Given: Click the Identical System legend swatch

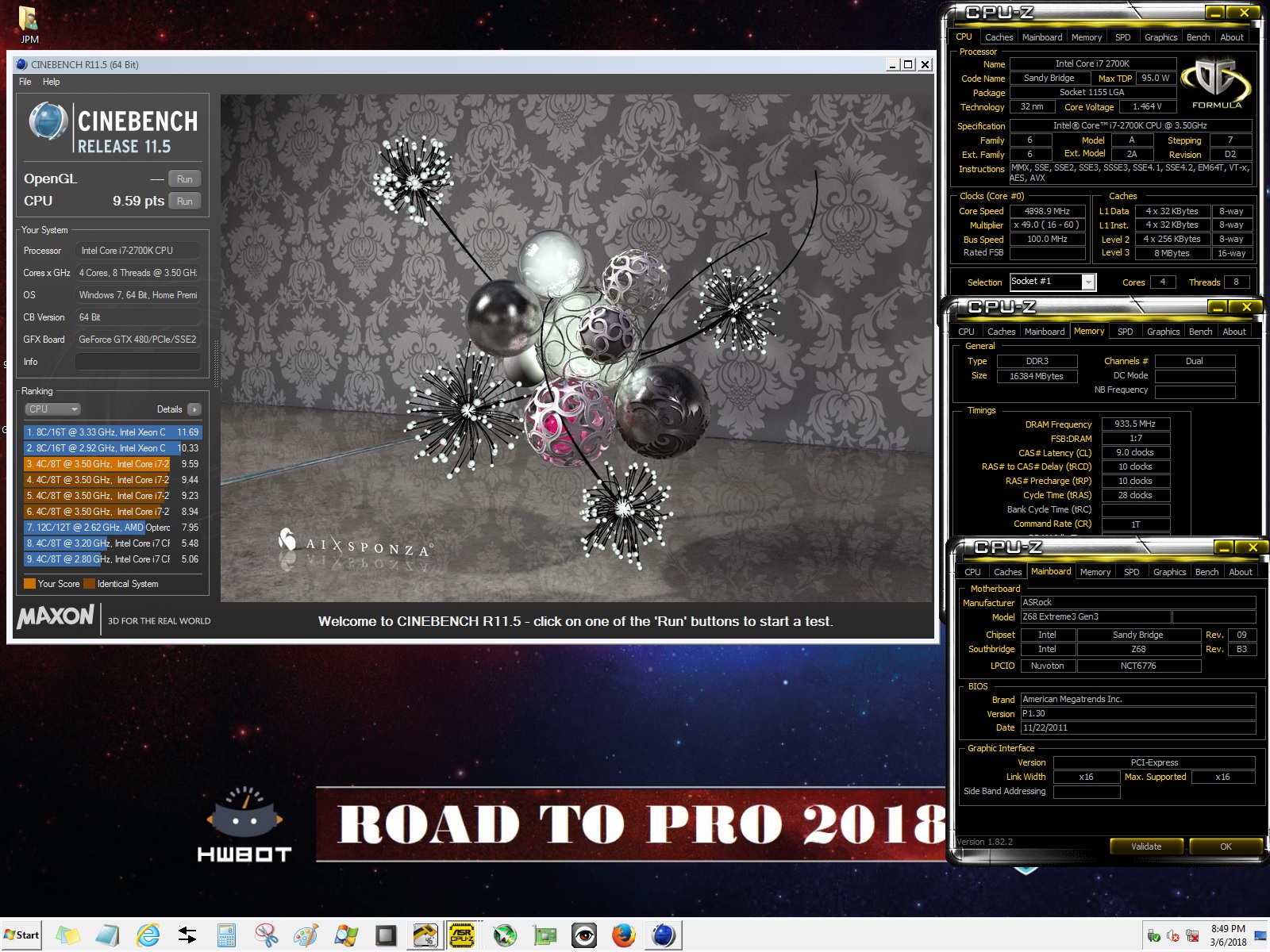Looking at the screenshot, I should (89, 584).
